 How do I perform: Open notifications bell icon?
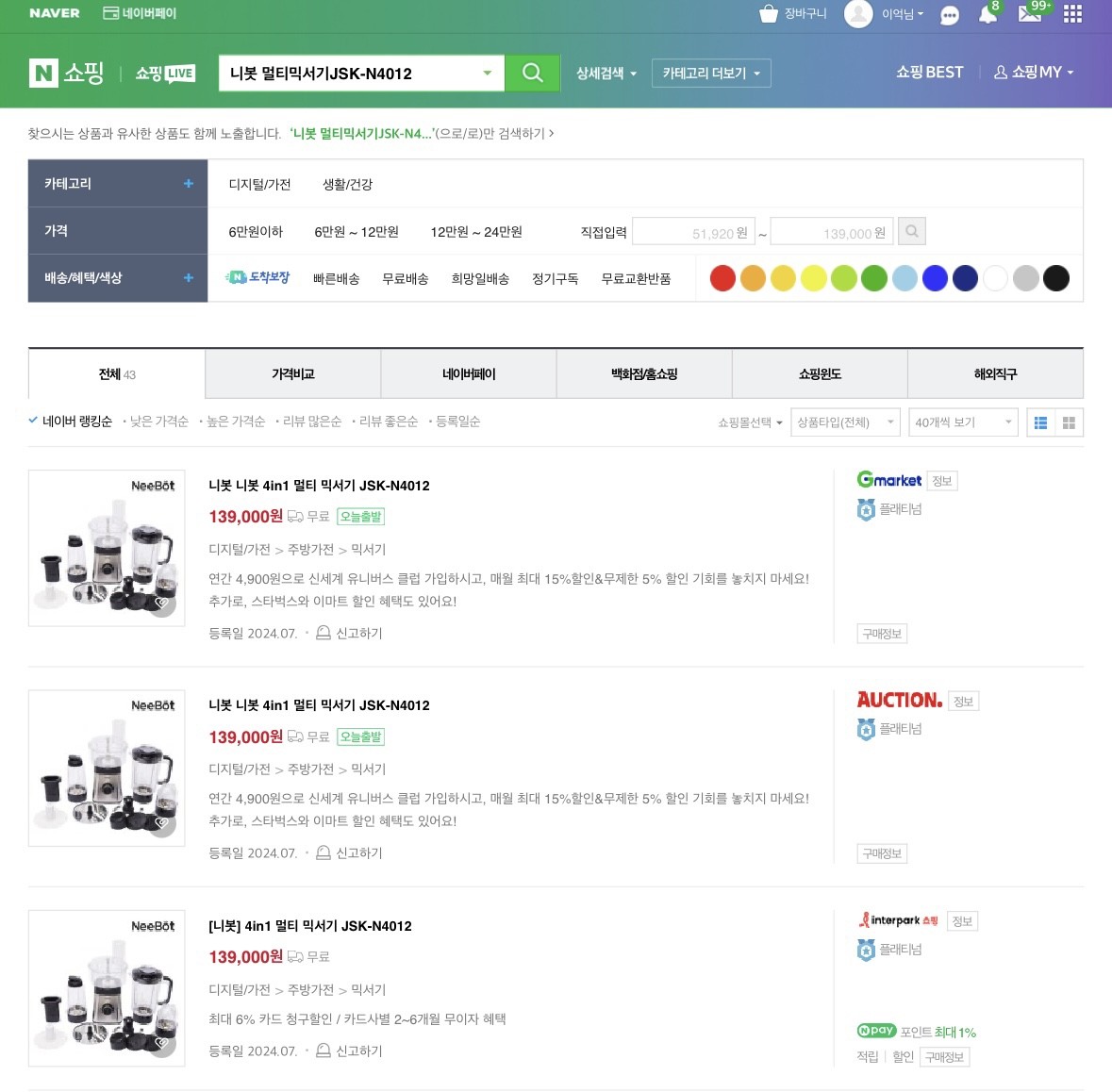988,14
